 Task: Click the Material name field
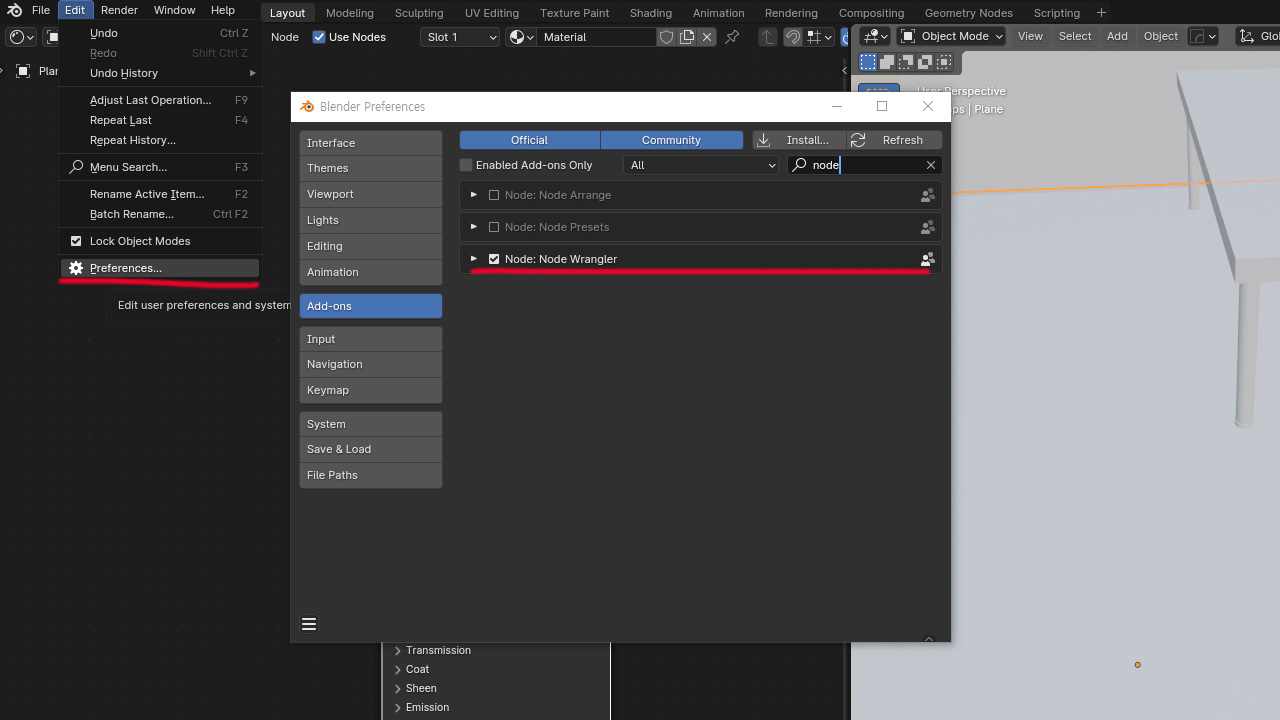[596, 37]
